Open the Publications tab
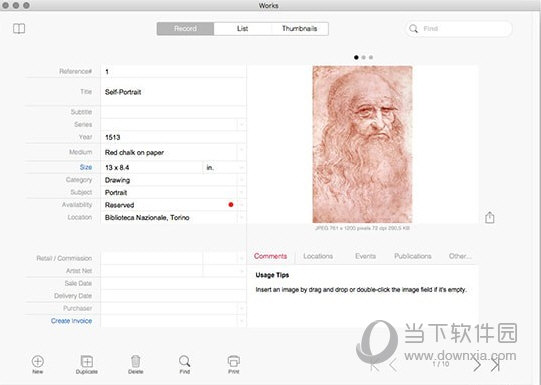The width and height of the screenshot is (541, 385). 413,256
